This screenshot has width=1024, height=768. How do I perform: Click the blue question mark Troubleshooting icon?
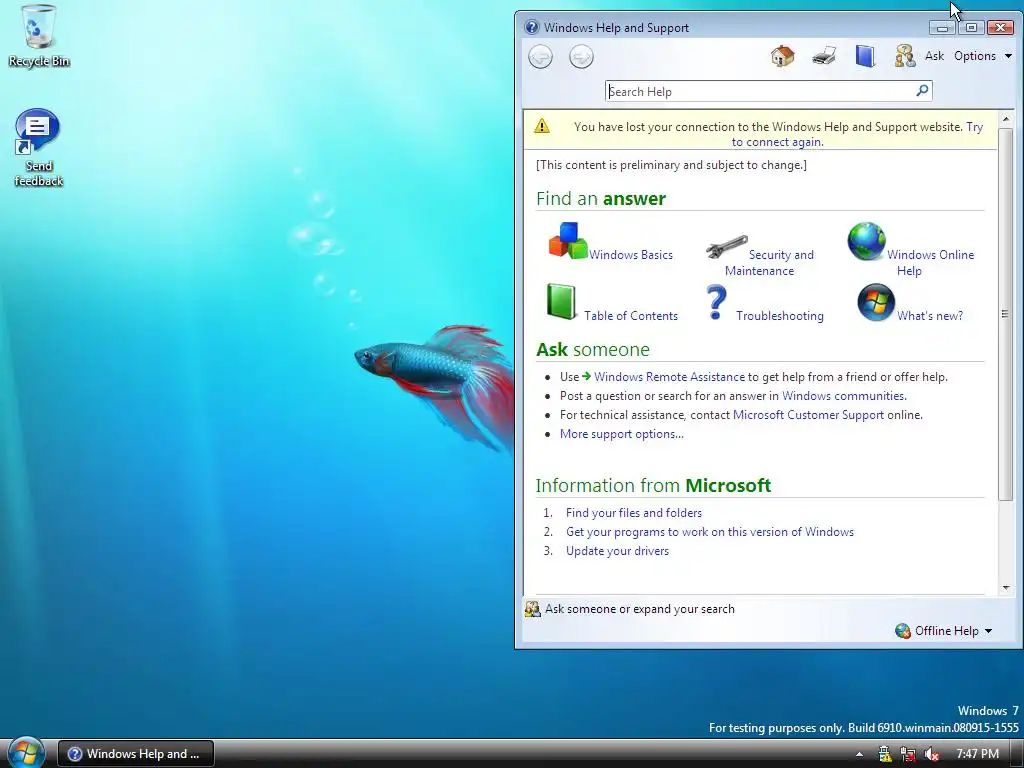click(716, 302)
